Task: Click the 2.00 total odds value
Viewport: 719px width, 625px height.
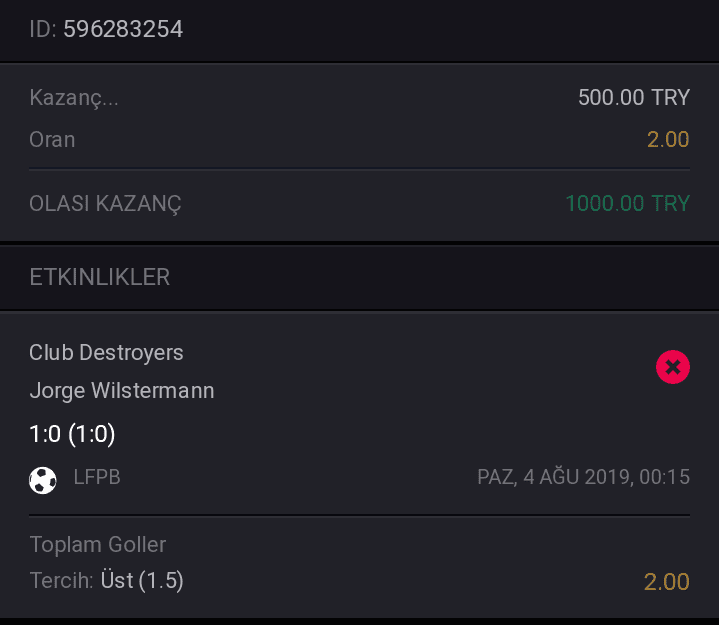Action: point(668,139)
